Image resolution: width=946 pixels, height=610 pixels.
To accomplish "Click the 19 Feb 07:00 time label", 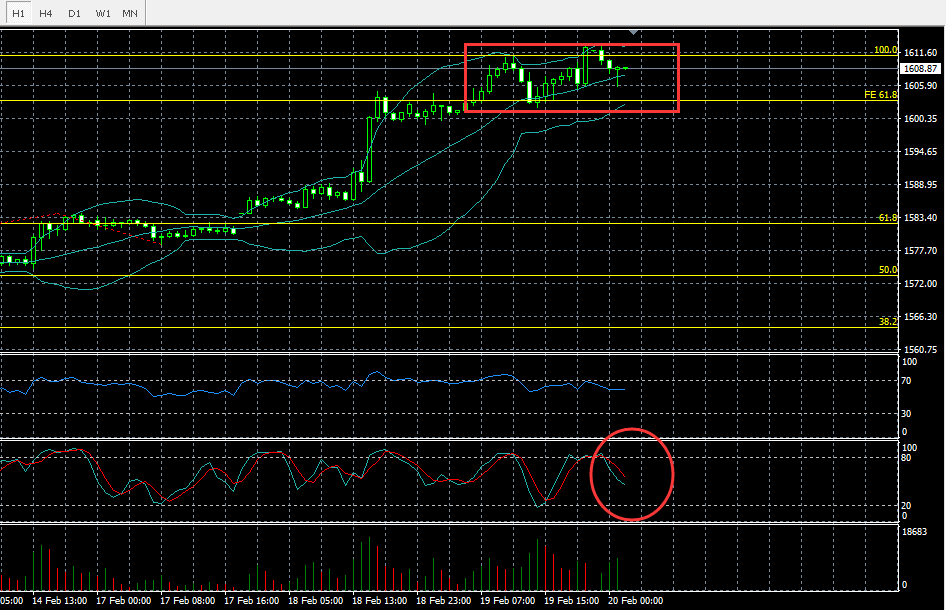I will 507,601.
